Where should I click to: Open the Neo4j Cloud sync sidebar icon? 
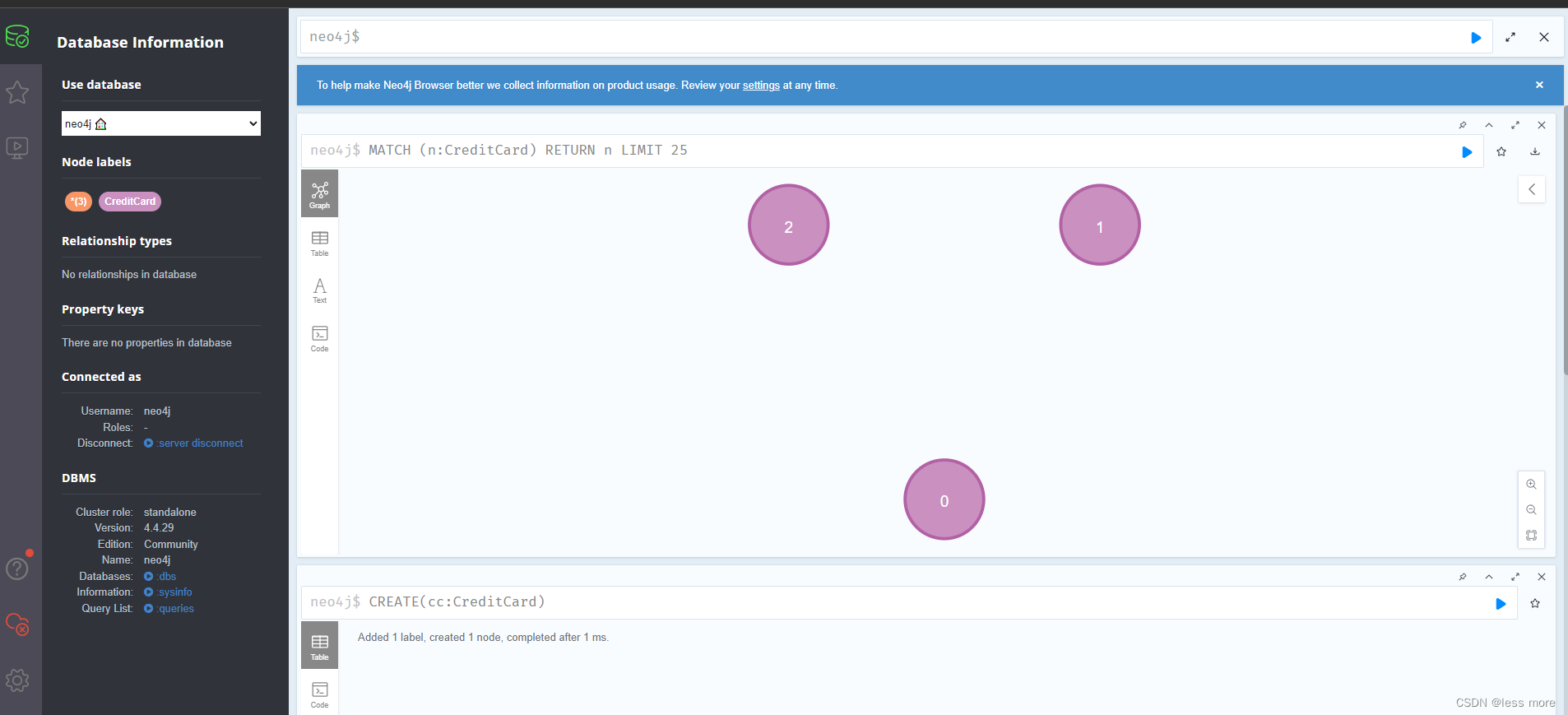coord(17,624)
